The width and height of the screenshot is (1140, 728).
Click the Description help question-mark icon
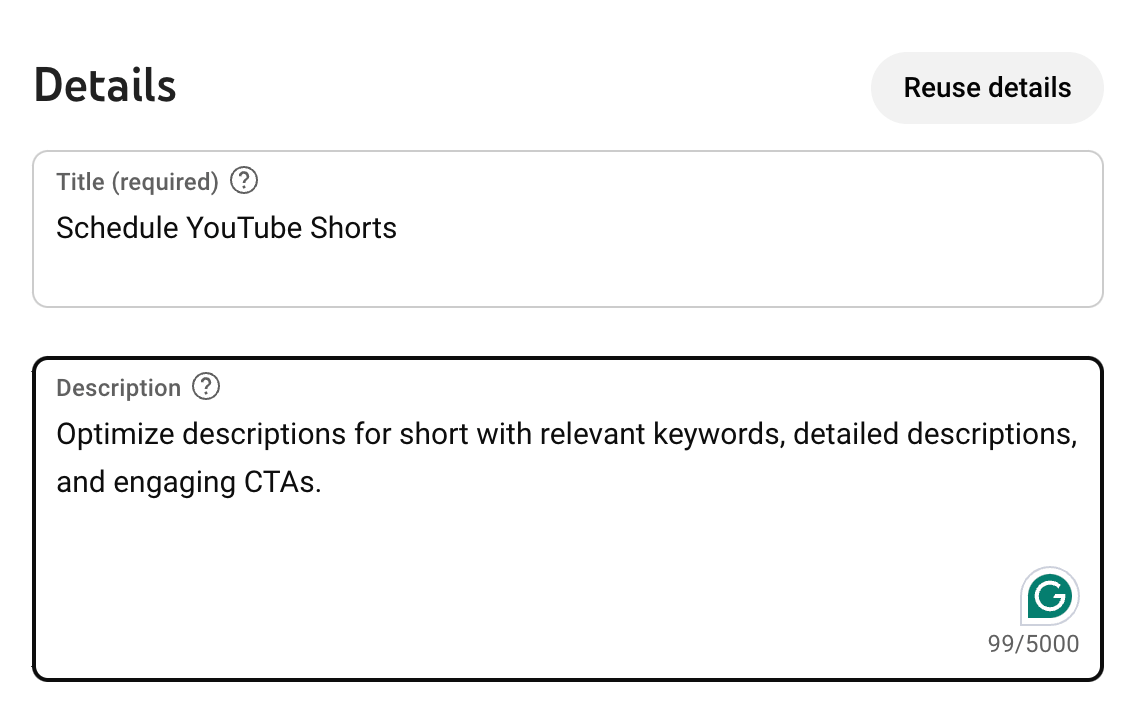tap(206, 387)
